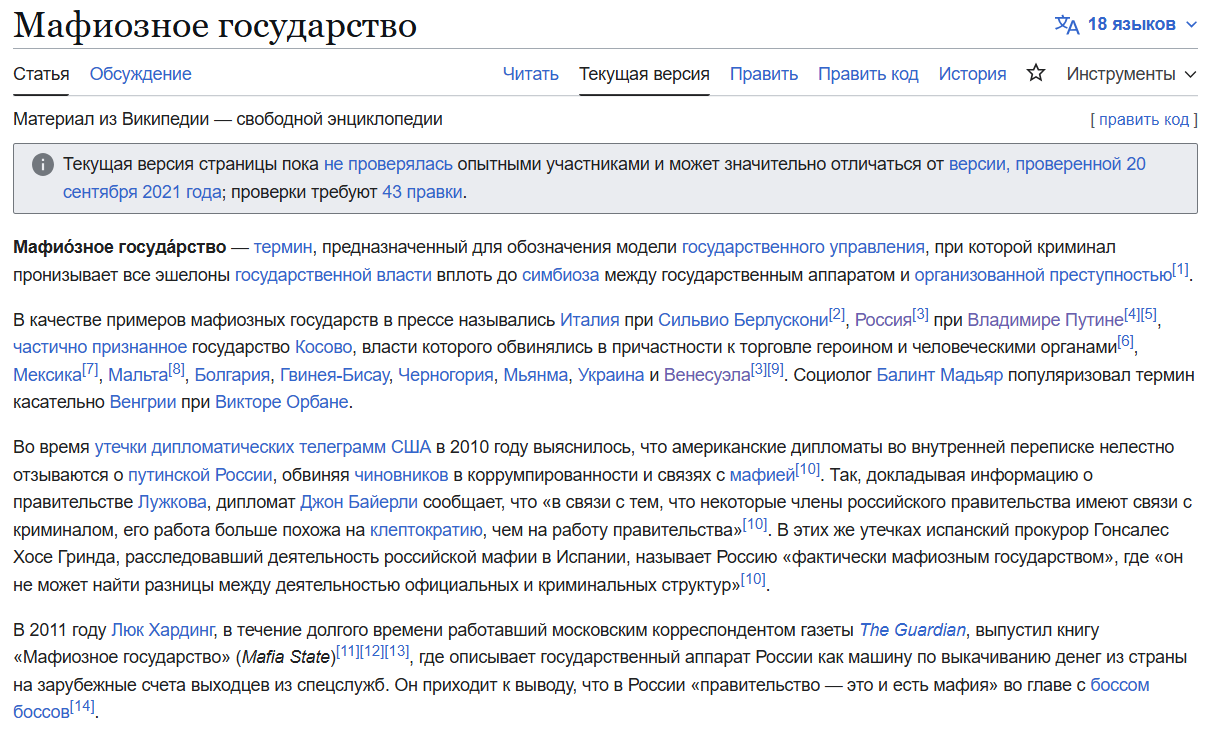Open the 'путинской России' link
Screen dimensions: 1218x734
pyautogui.click(x=200, y=474)
